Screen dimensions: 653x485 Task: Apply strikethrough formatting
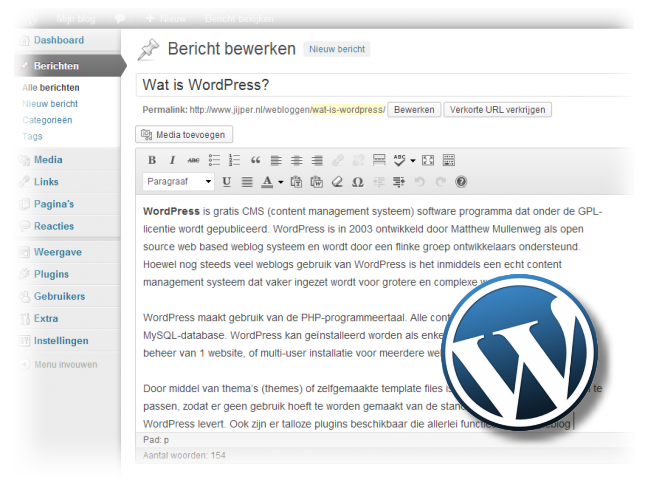tap(193, 160)
